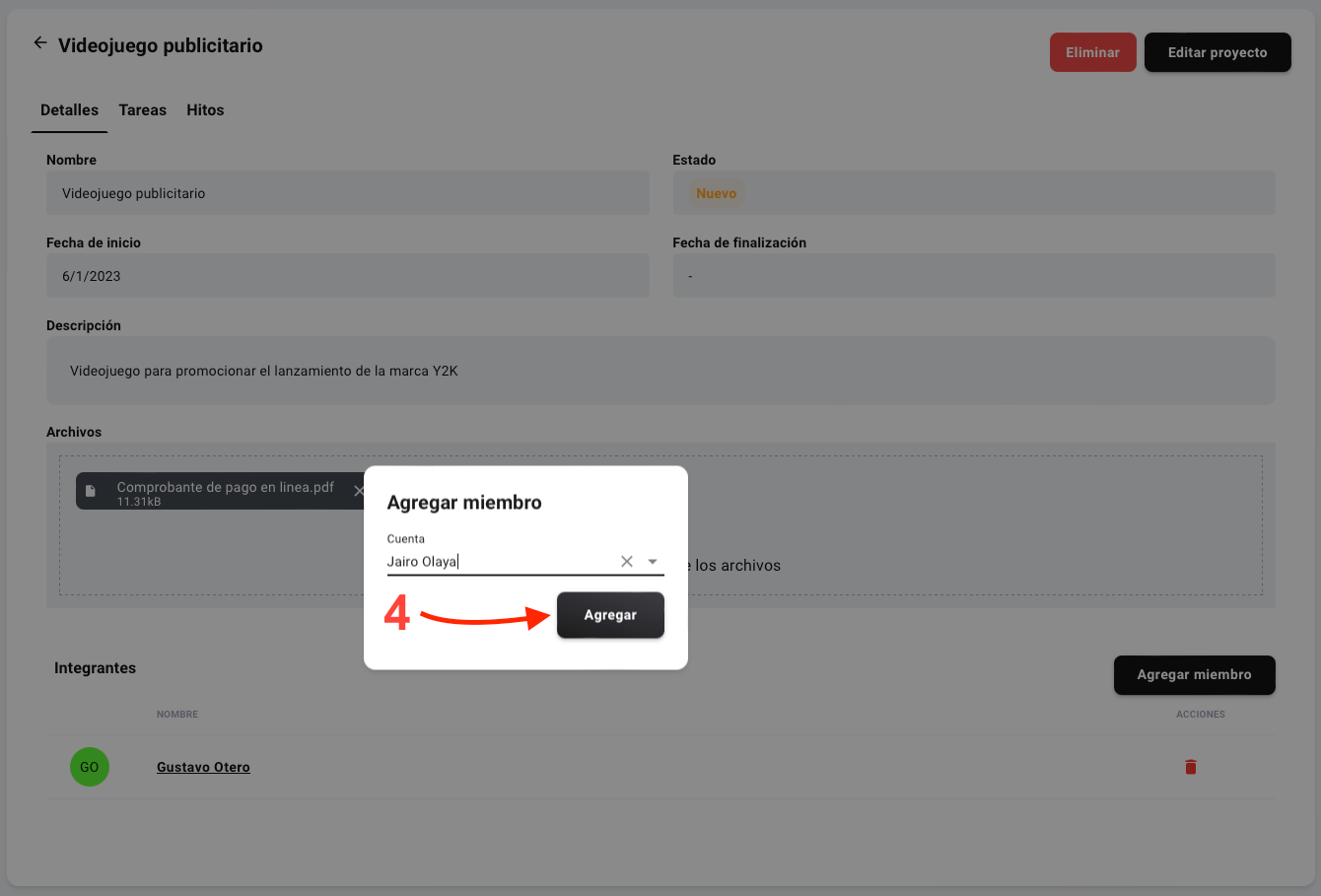Click the red trash icon for Gustavo Otero
This screenshot has height=896, width=1321.
coord(1190,767)
